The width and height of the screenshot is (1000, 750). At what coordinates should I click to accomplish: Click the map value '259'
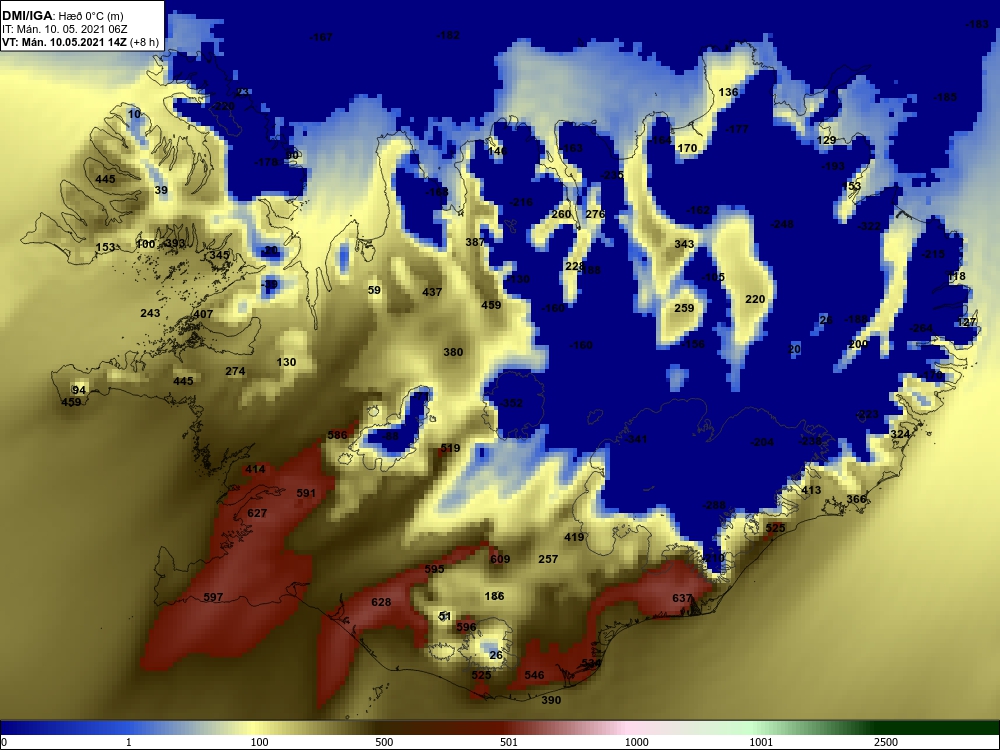684,308
